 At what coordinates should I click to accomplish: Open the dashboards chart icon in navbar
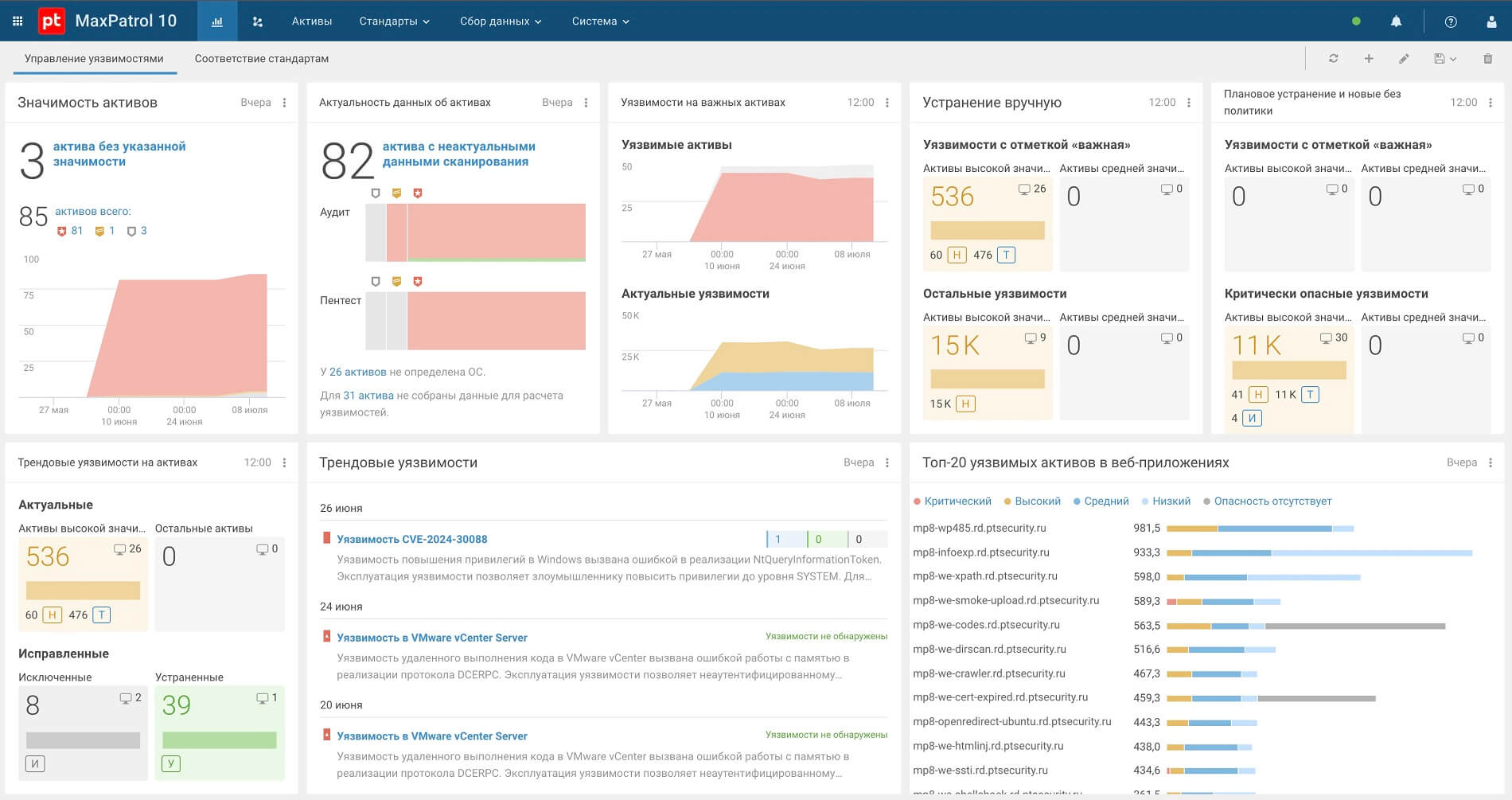pyautogui.click(x=216, y=21)
